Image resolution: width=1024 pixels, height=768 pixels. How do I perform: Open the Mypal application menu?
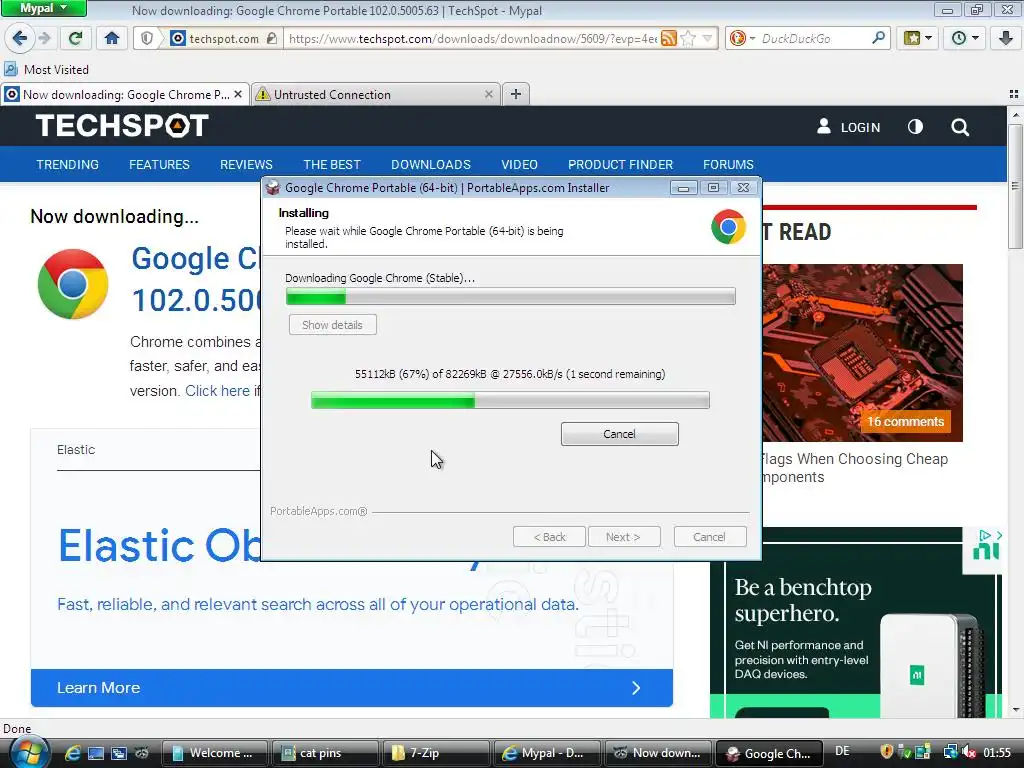coord(43,8)
